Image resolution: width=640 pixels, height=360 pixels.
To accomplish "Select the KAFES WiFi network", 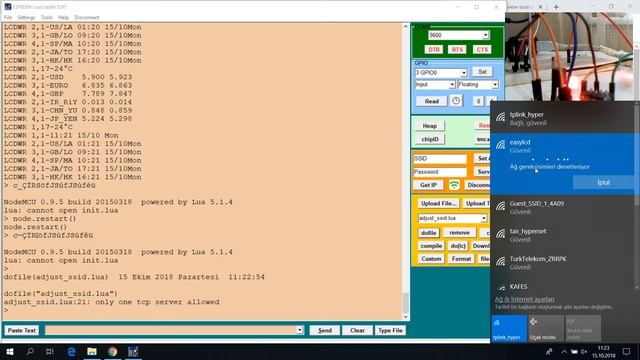I will point(562,287).
